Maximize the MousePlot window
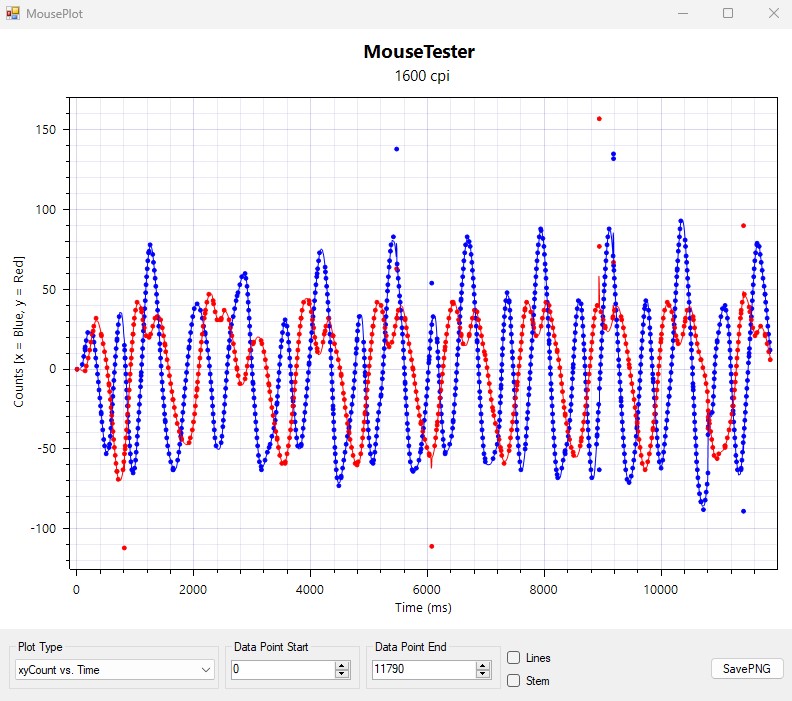This screenshot has width=792, height=701. [x=728, y=13]
